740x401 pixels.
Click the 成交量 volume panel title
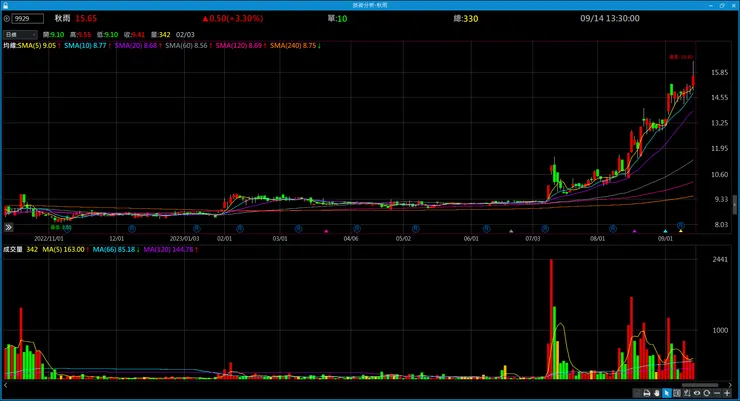pos(13,250)
